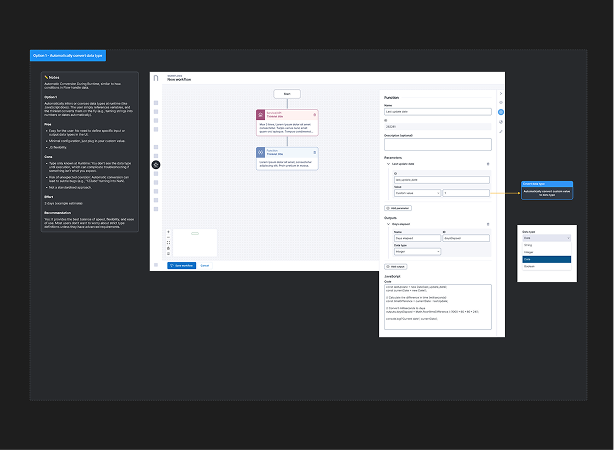Click the Save workflow button
The height and width of the screenshot is (450, 614).
(x=181, y=265)
